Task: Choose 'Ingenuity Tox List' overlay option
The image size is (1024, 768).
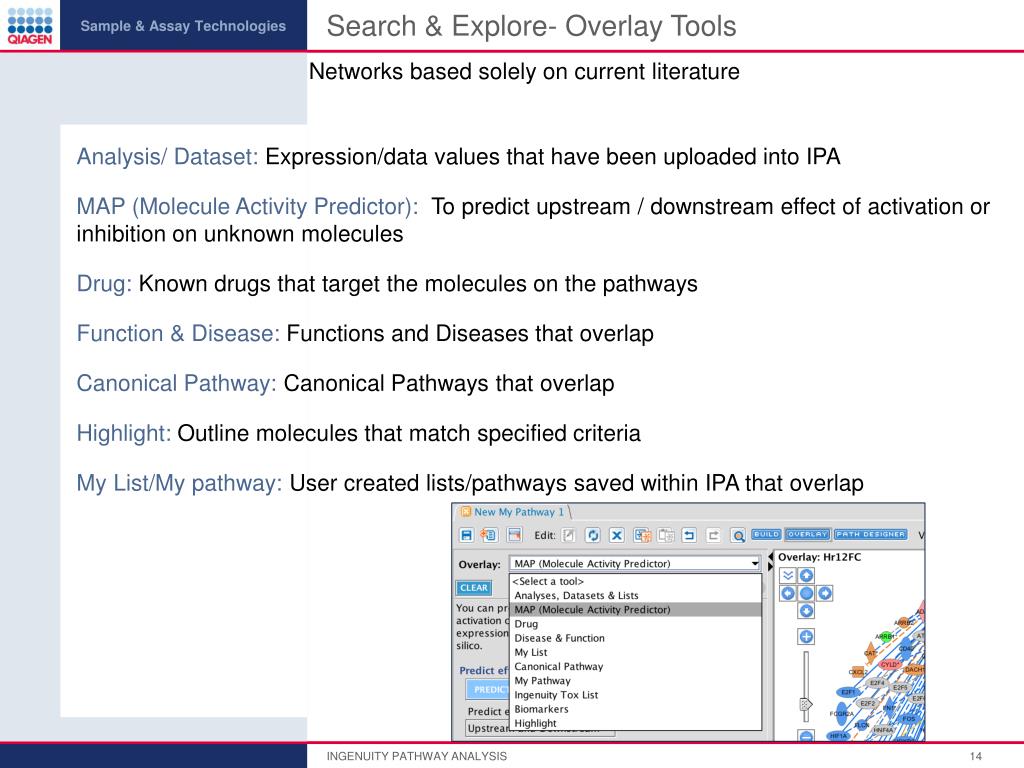Action: coord(635,695)
